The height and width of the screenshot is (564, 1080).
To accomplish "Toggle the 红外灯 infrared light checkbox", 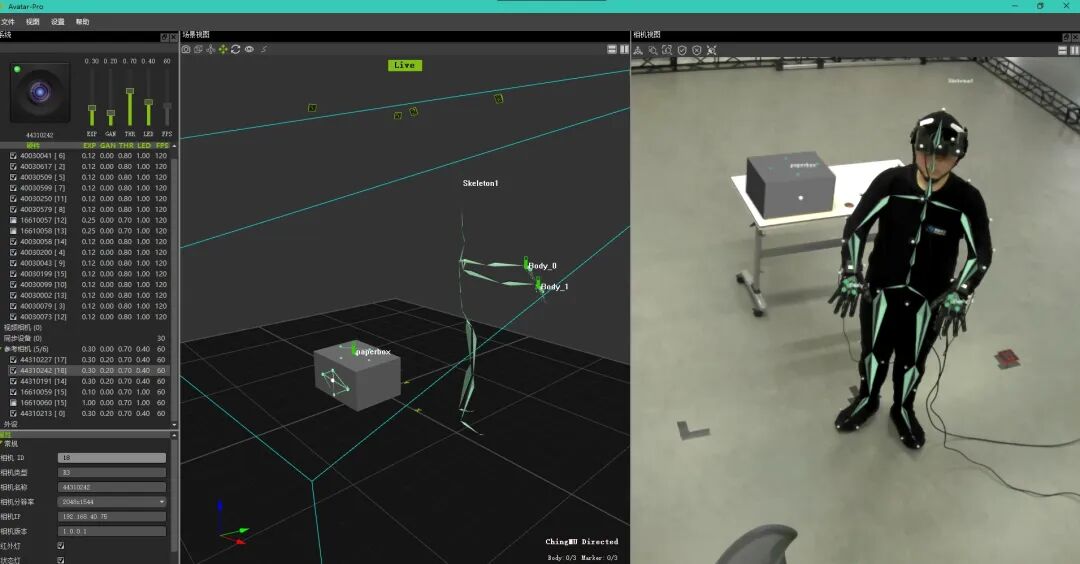I will coord(61,546).
